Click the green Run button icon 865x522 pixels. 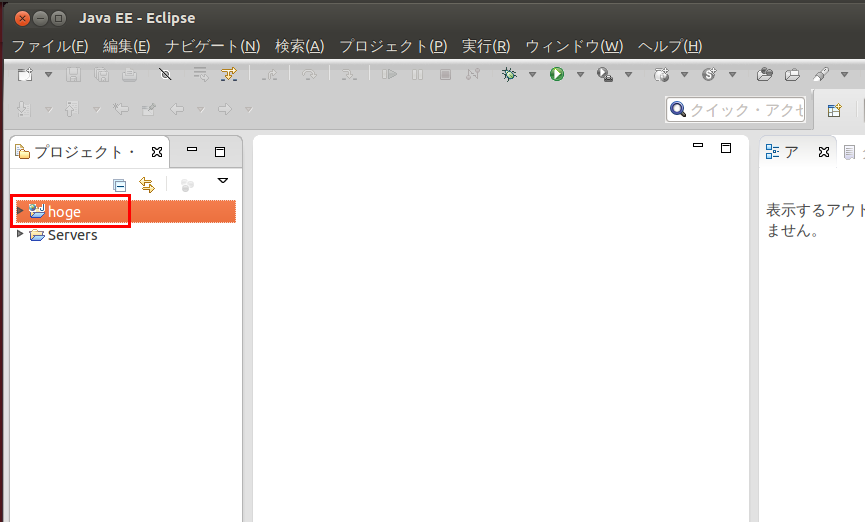pyautogui.click(x=557, y=74)
